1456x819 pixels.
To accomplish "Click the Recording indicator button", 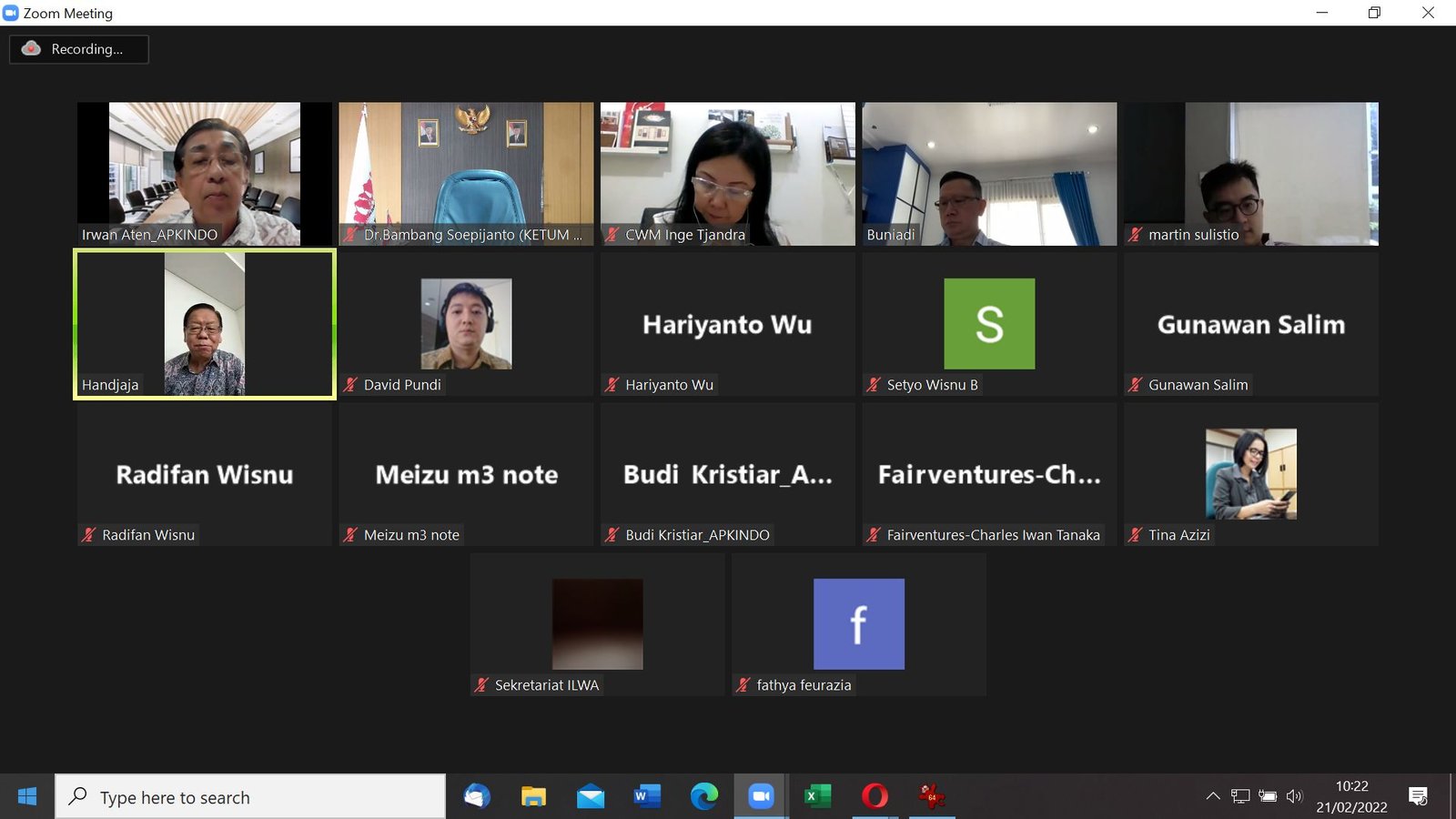I will [x=79, y=49].
